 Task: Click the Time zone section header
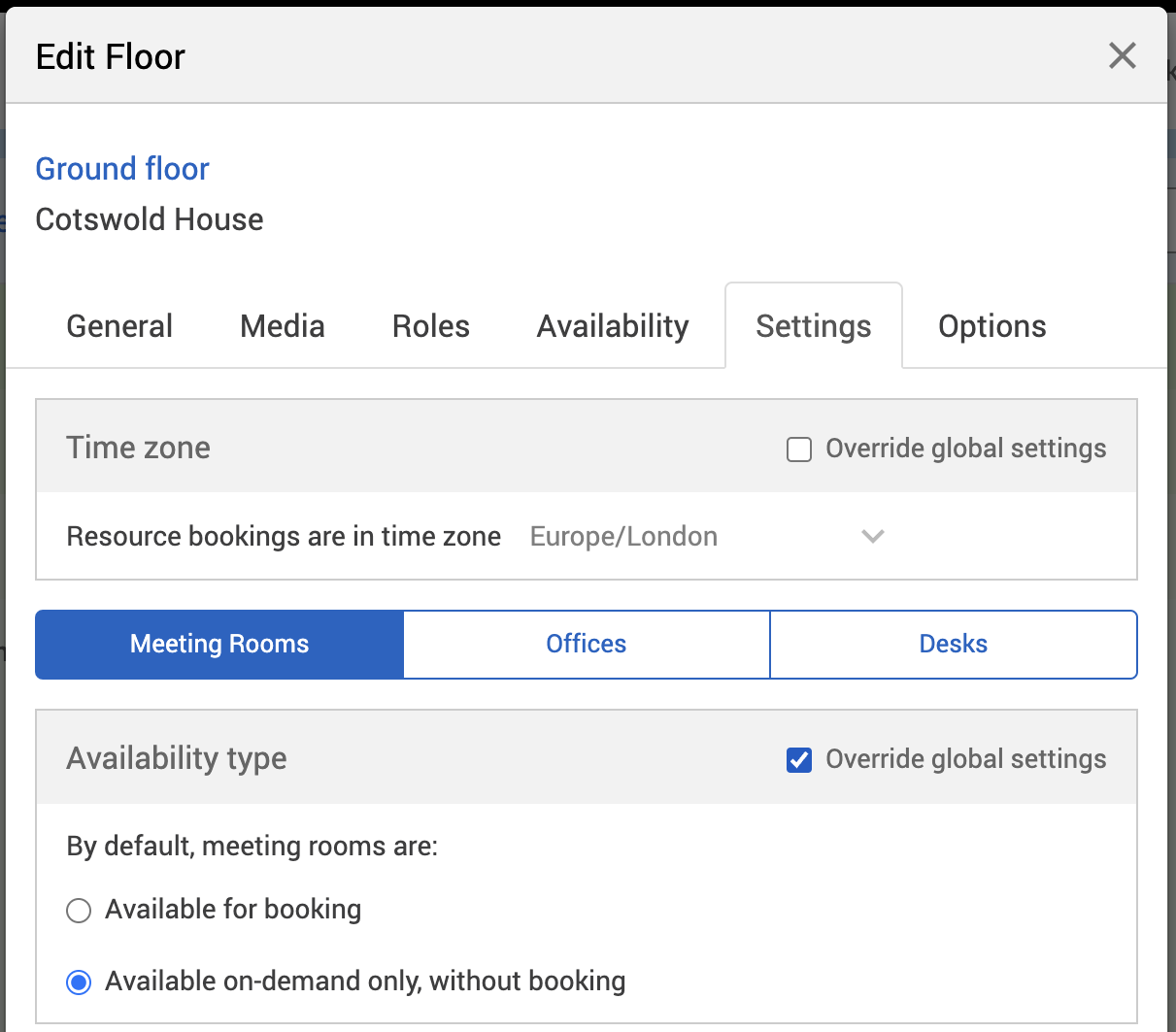(x=138, y=448)
